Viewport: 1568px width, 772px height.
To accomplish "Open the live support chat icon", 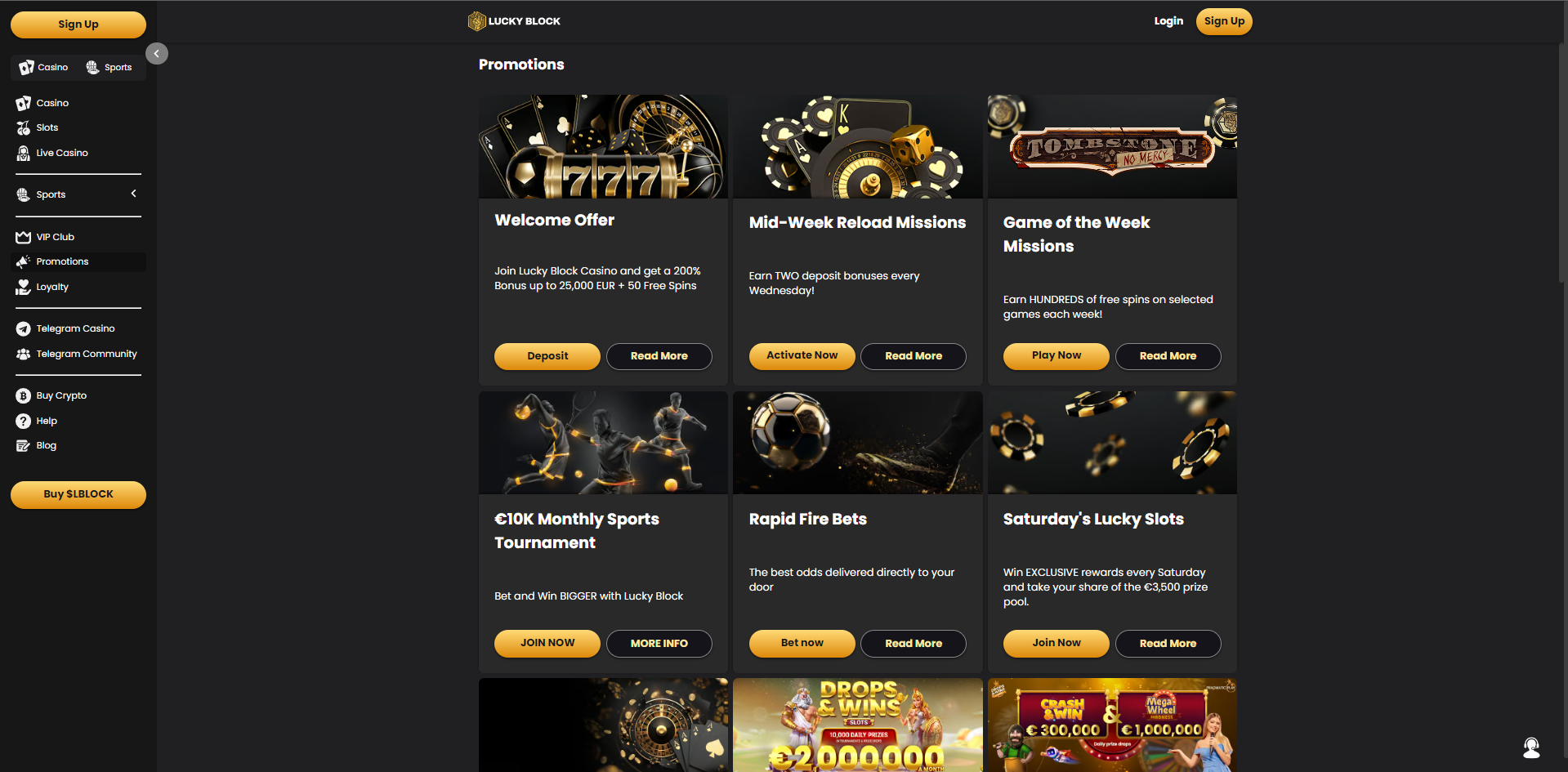I will pyautogui.click(x=1531, y=747).
